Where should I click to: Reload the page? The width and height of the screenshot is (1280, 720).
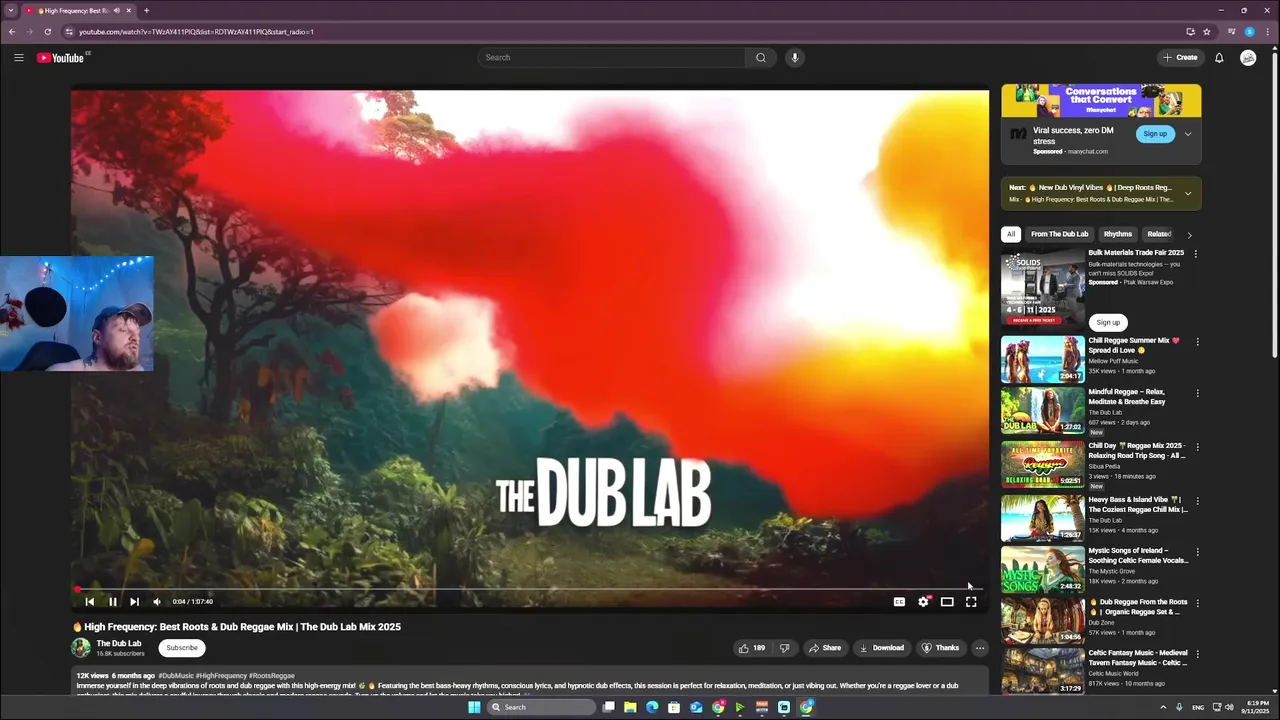(47, 31)
